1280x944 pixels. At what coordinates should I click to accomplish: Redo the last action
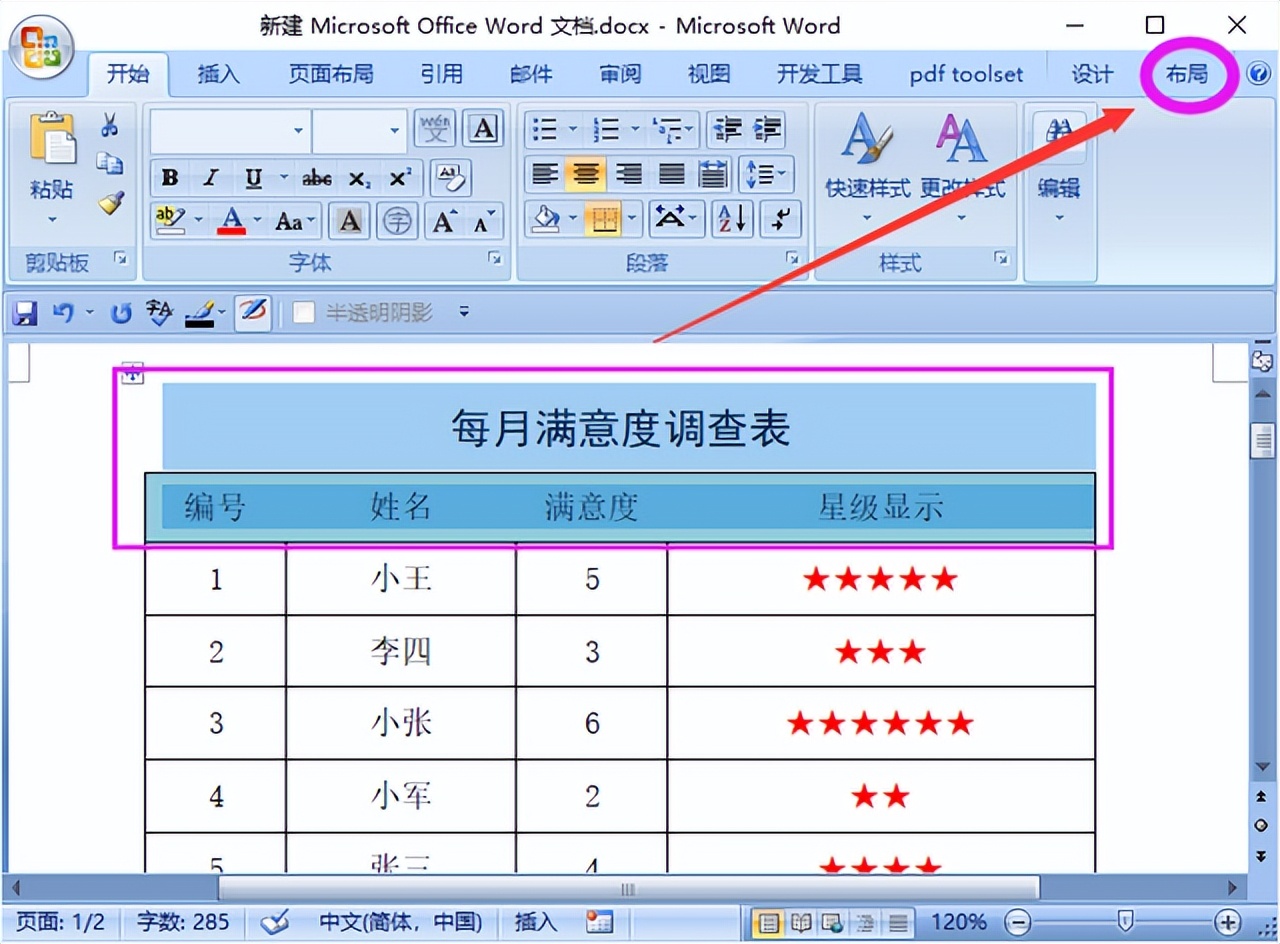[x=121, y=314]
